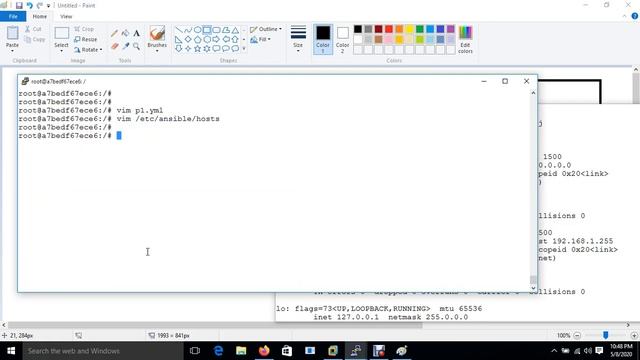Choose the Diamond shape
Screen dimensions: 640x360
[x=188, y=40]
